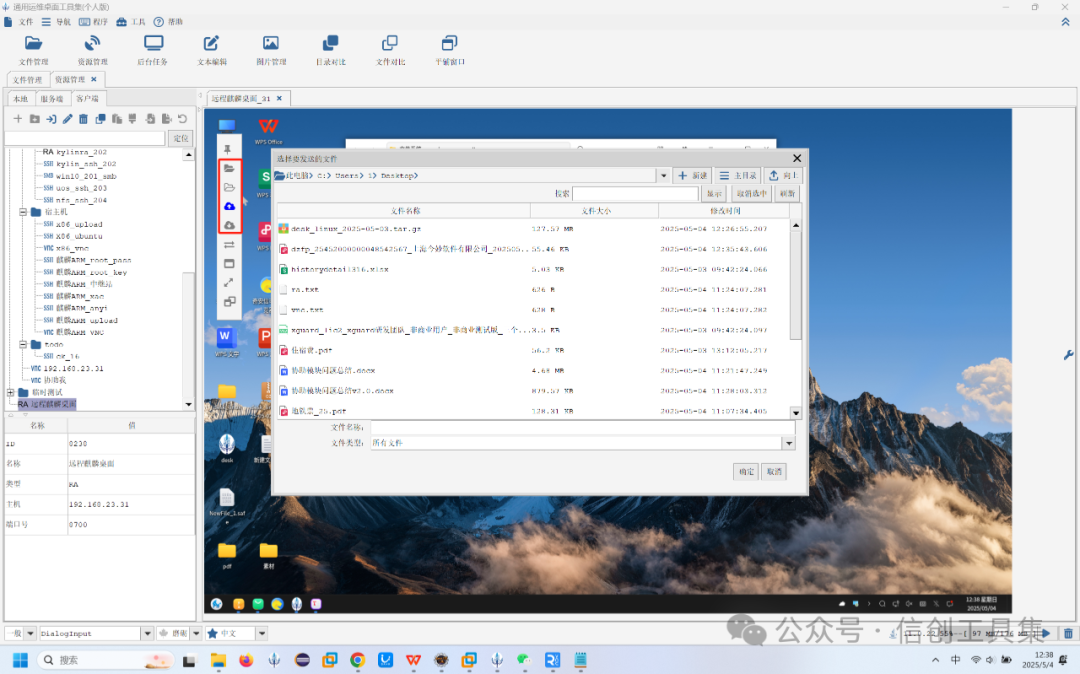Image resolution: width=1080 pixels, height=674 pixels.
Task: Click the outlined open-folder icon on remote sidebar
Action: (229, 187)
